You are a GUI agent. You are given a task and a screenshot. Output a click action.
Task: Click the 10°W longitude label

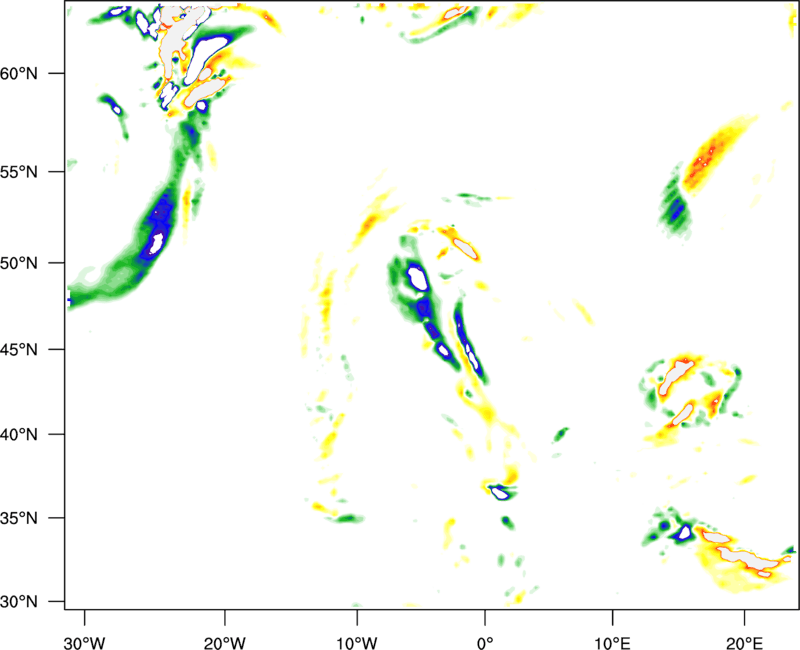click(x=356, y=643)
